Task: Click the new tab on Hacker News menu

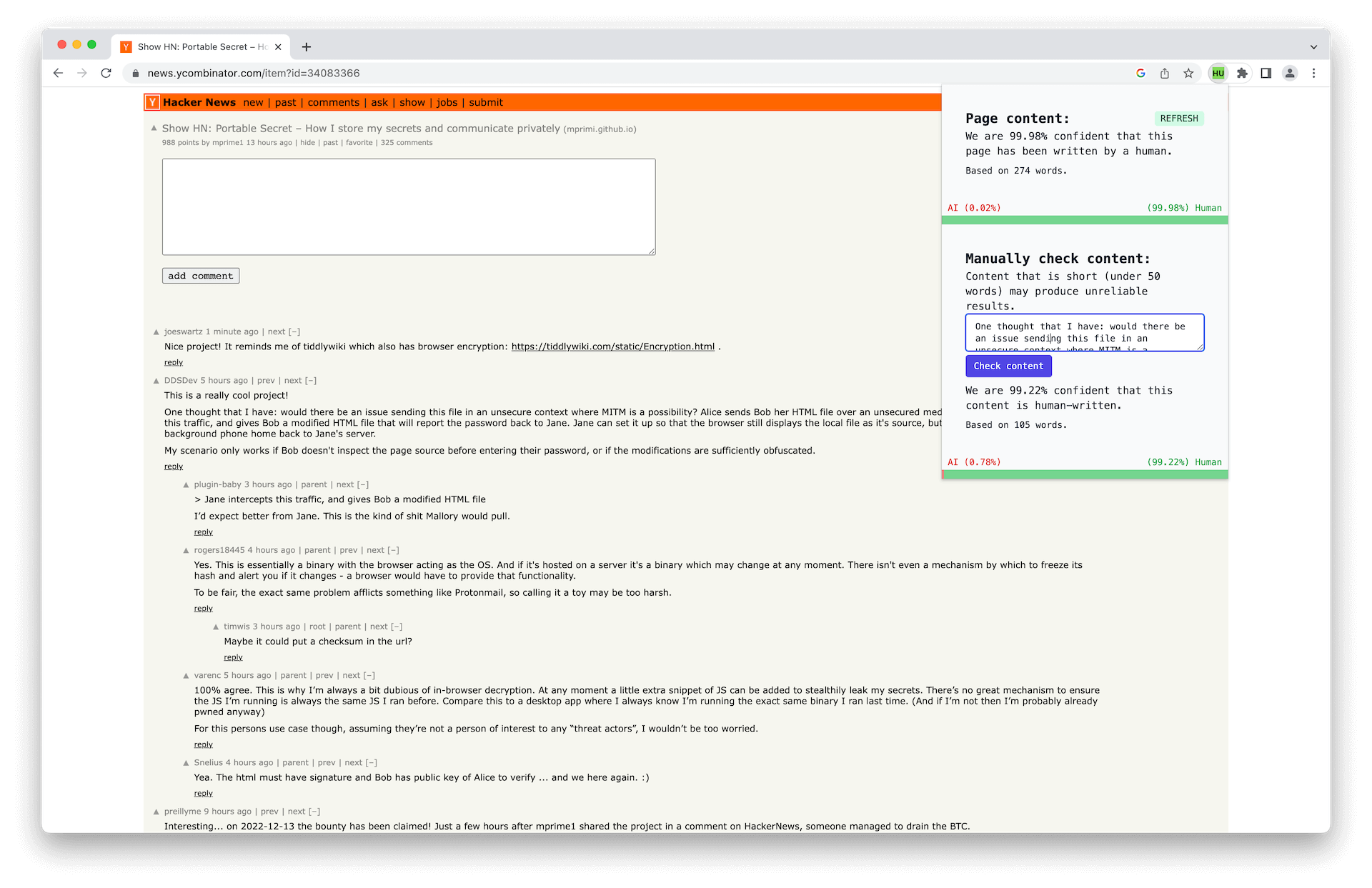Action: tap(254, 101)
